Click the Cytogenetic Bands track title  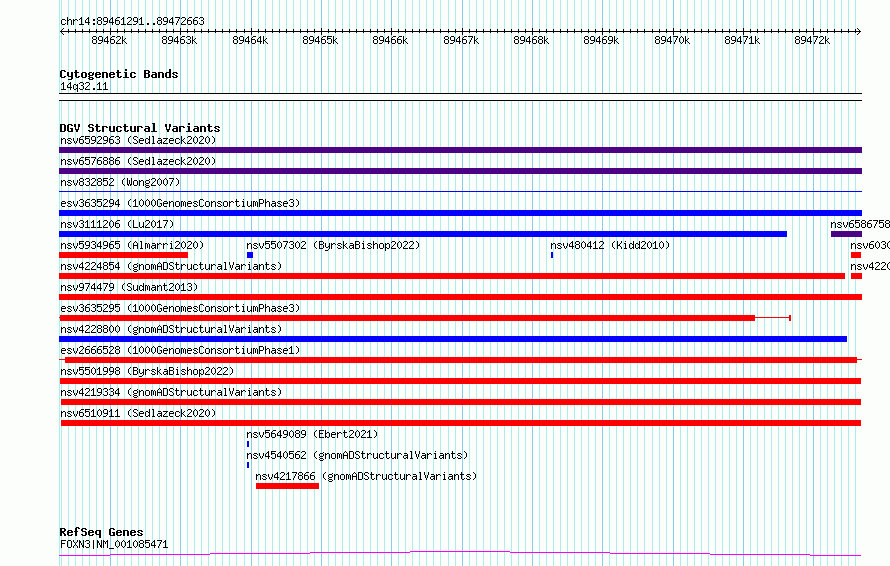119,74
